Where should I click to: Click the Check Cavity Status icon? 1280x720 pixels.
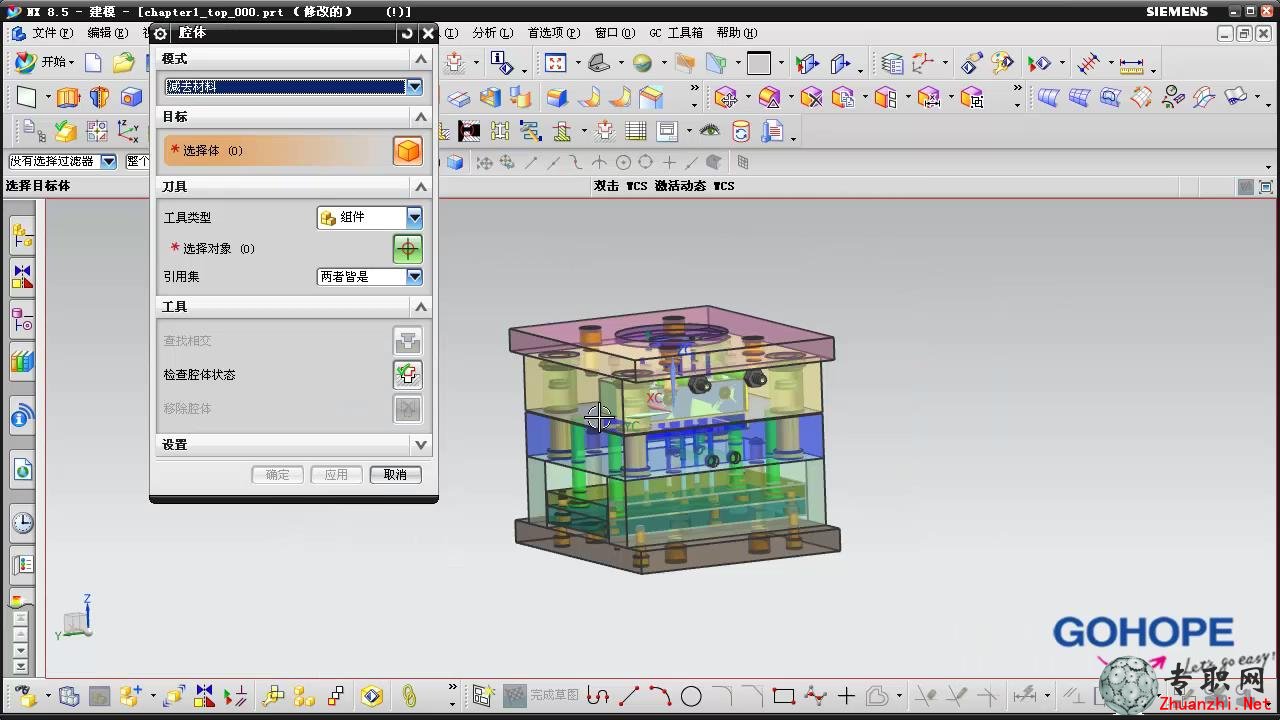407,375
